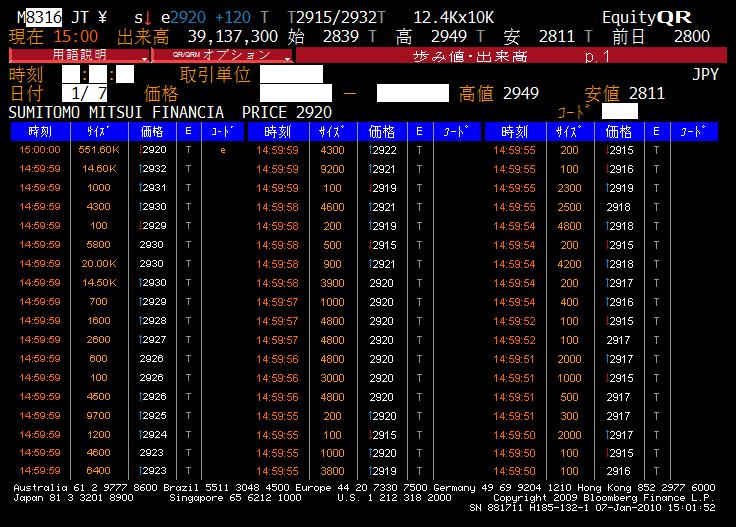This screenshot has height=527, width=736.
Task: Click the 14.50K size cell
Action: (x=99, y=283)
